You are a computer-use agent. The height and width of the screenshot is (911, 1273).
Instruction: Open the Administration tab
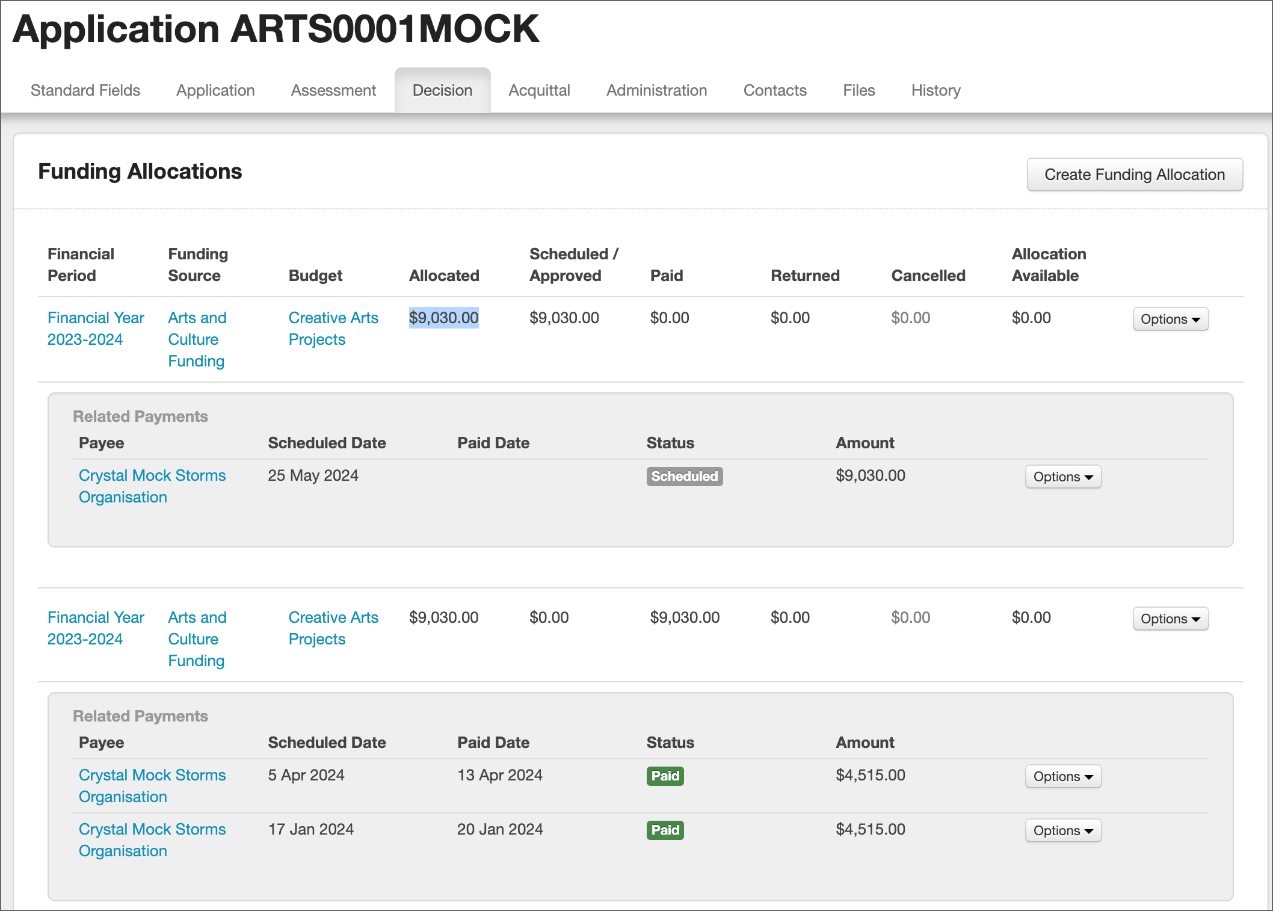(656, 90)
